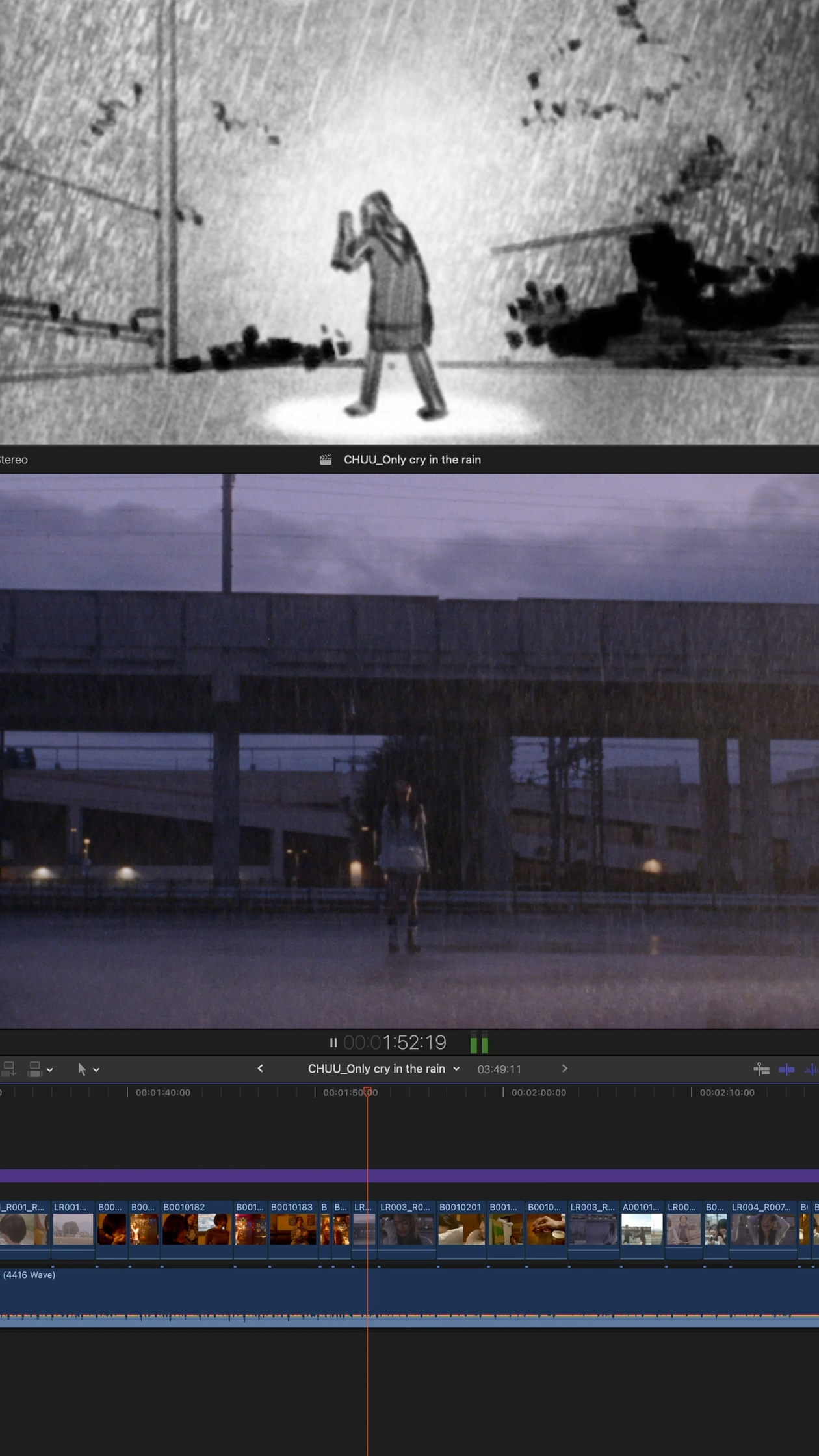Click the viewer frame of the girl in rain
The width and height of the screenshot is (819, 1456).
tap(409, 751)
